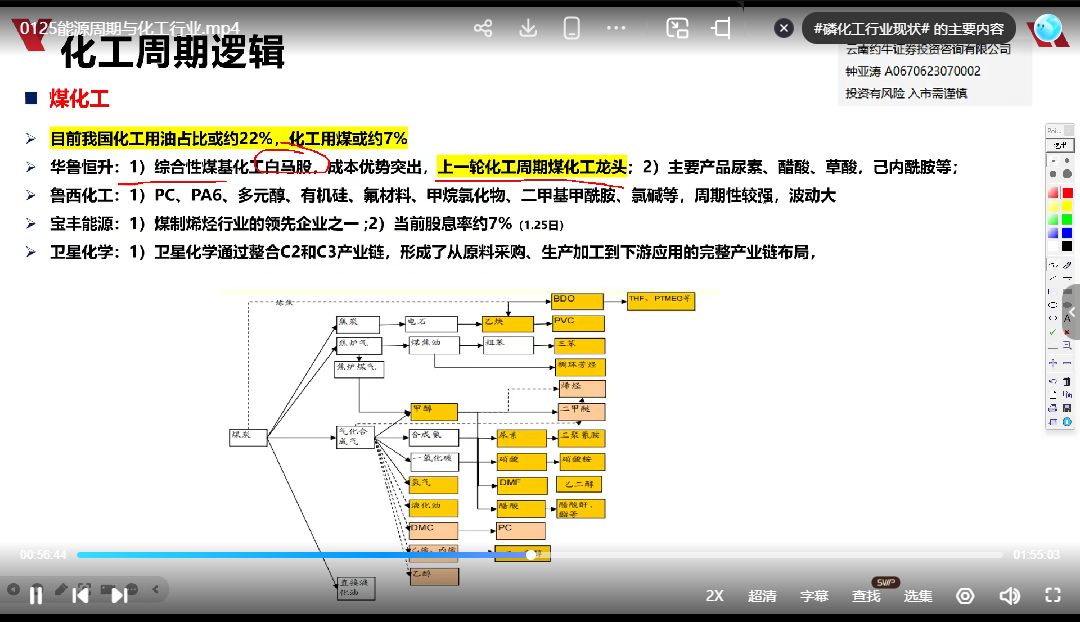The height and width of the screenshot is (622, 1080).
Task: Collapse the floating tool strip with its arrow
Action: pos(156,589)
